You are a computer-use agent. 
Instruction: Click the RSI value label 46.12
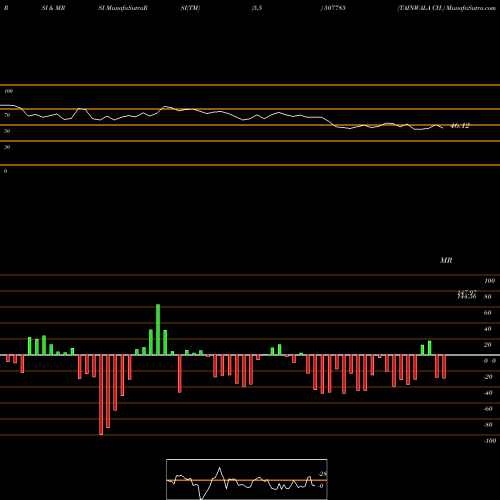tap(460, 126)
